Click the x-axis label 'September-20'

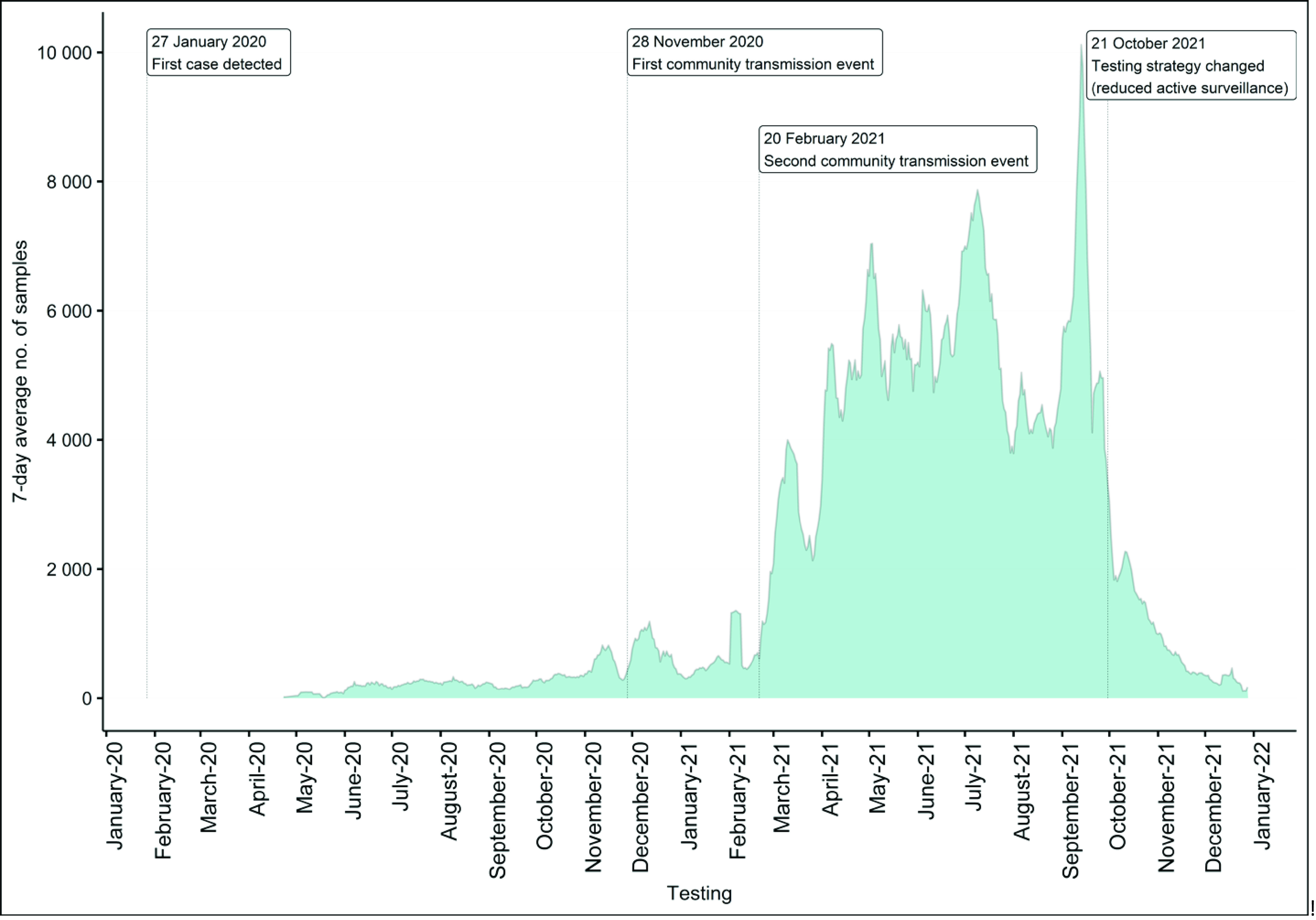click(x=497, y=810)
